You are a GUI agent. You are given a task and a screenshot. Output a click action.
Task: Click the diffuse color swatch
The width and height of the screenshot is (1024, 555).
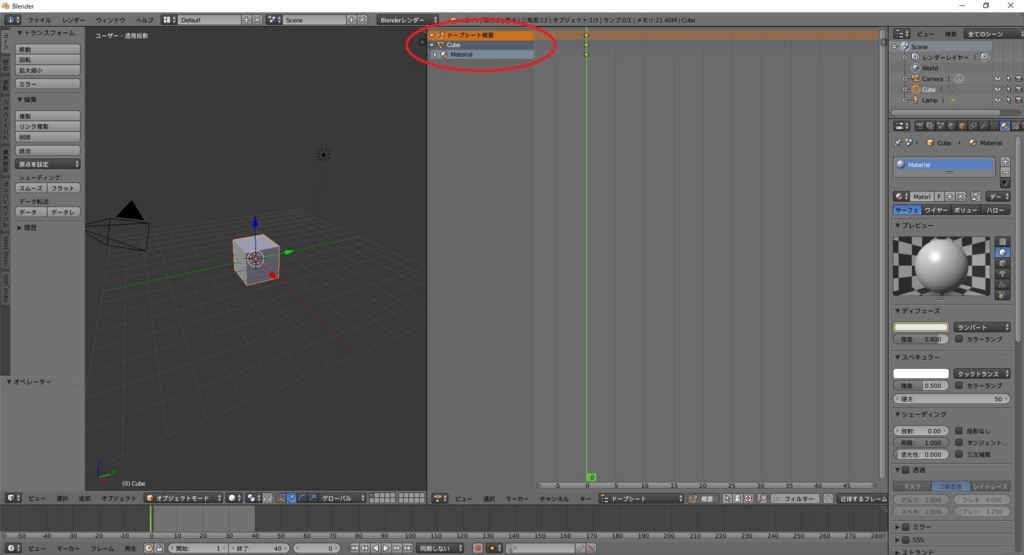[x=921, y=327]
